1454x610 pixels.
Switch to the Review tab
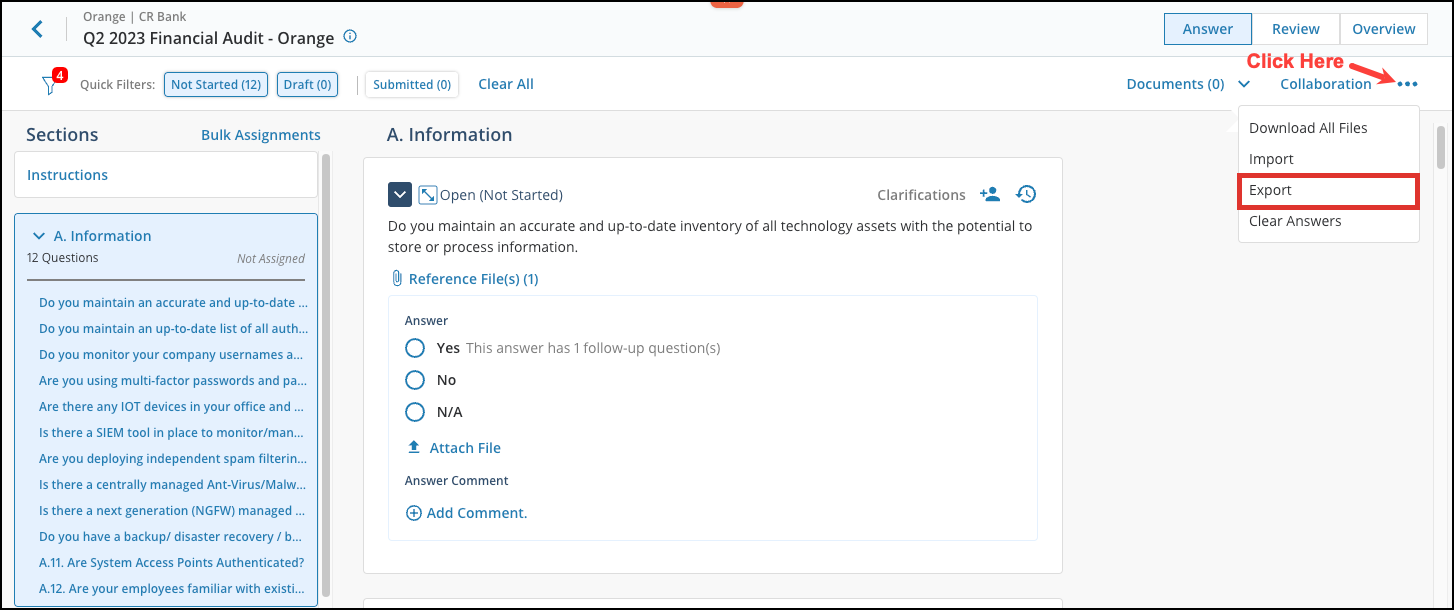[1296, 29]
